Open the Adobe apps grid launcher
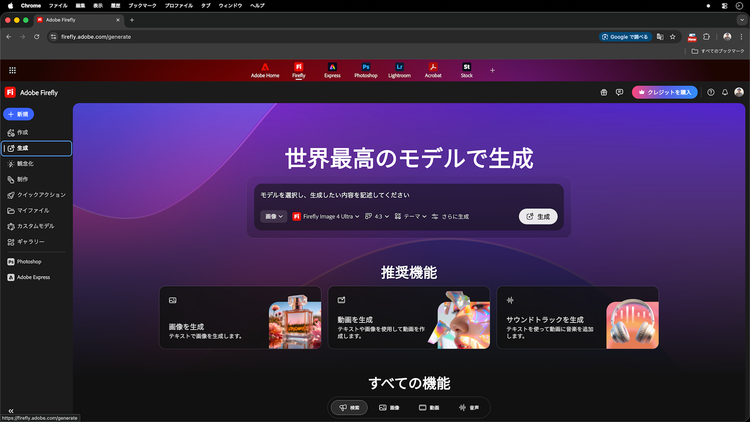Image resolution: width=750 pixels, height=422 pixels. (x=12, y=70)
